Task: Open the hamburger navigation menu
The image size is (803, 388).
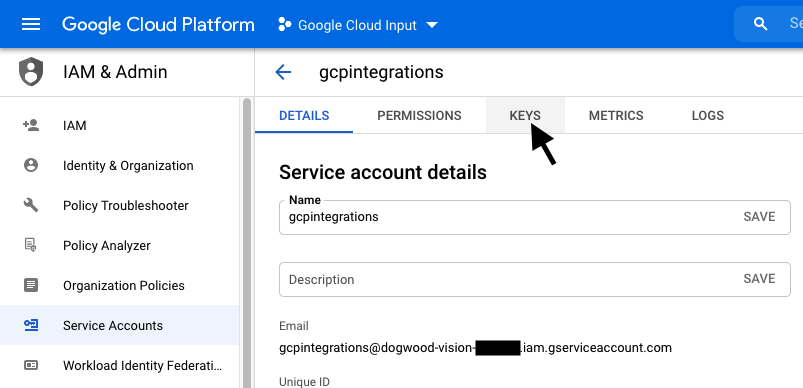Action: coord(31,24)
